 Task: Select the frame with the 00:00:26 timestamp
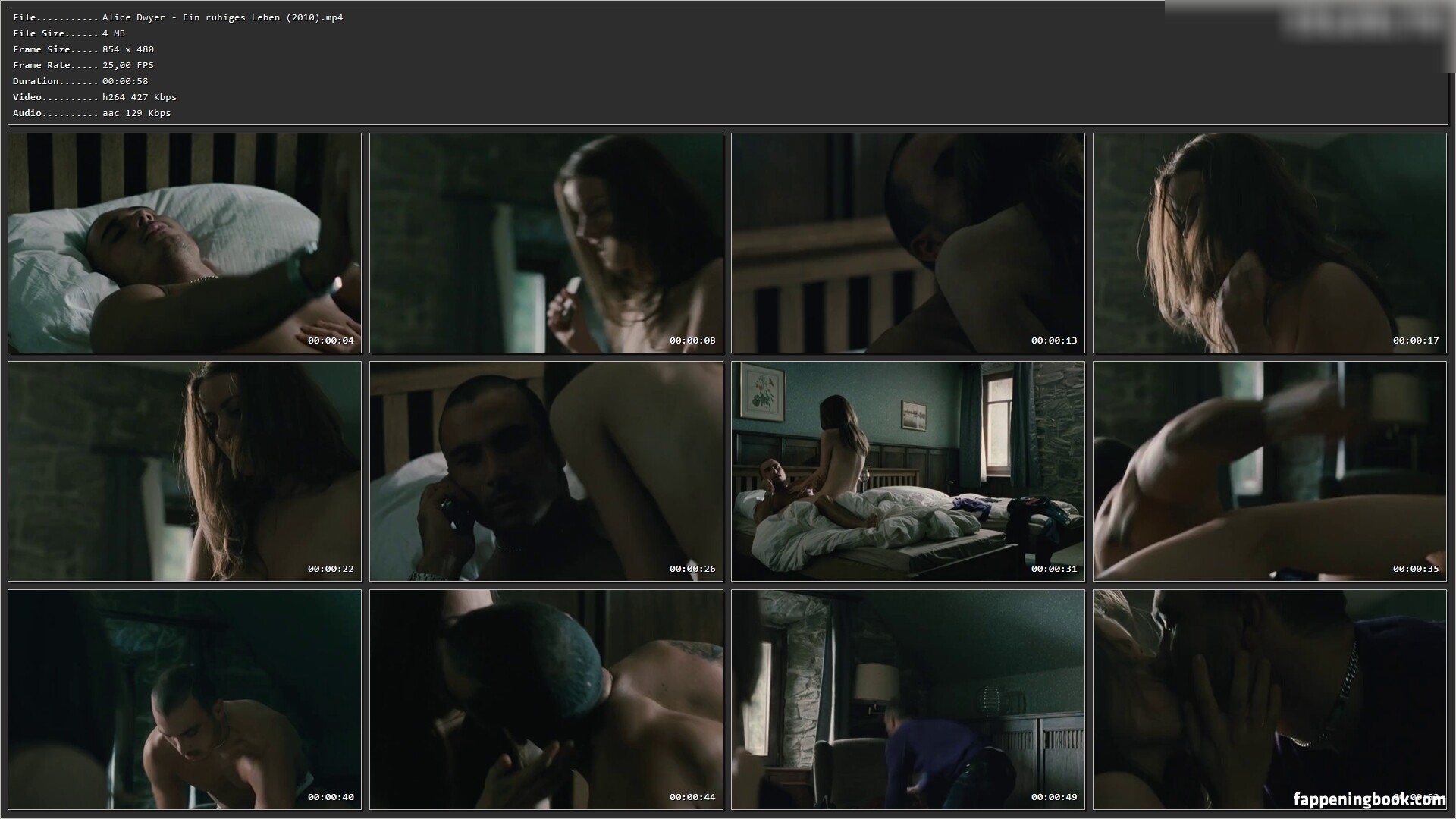tap(546, 471)
